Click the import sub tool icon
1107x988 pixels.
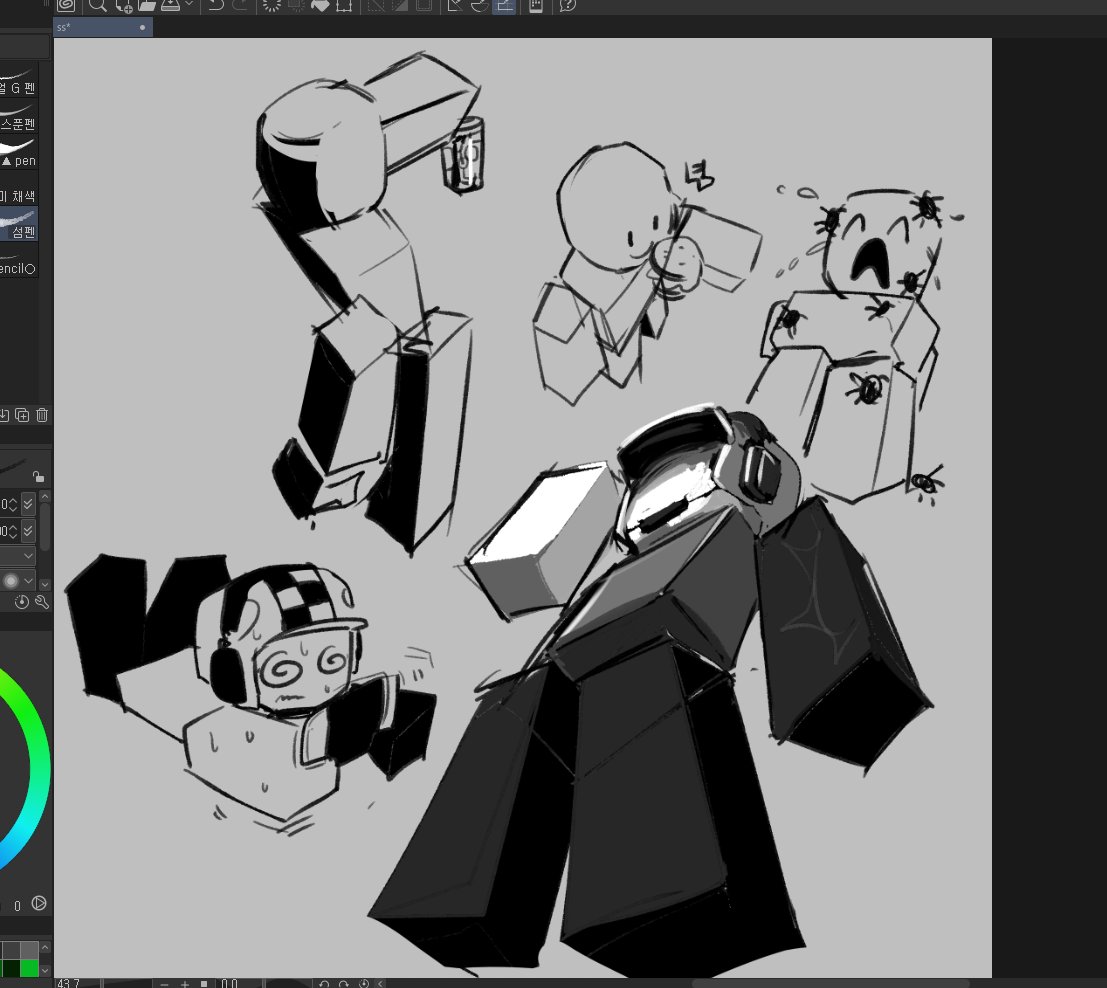[x=4, y=415]
